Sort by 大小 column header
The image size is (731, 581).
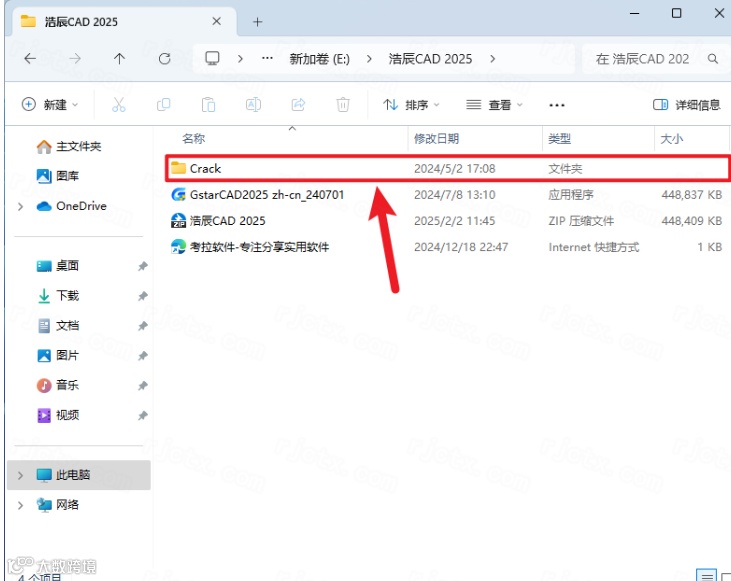pyautogui.click(x=672, y=138)
